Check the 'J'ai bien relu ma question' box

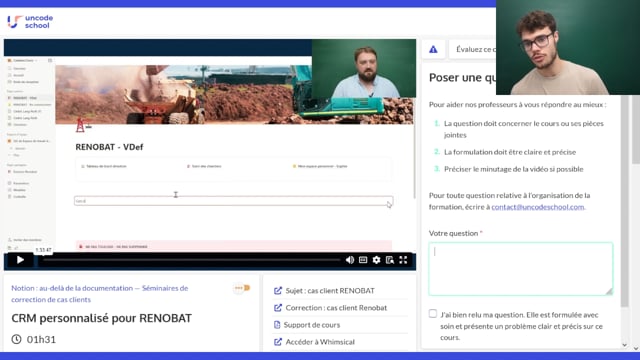coord(433,313)
